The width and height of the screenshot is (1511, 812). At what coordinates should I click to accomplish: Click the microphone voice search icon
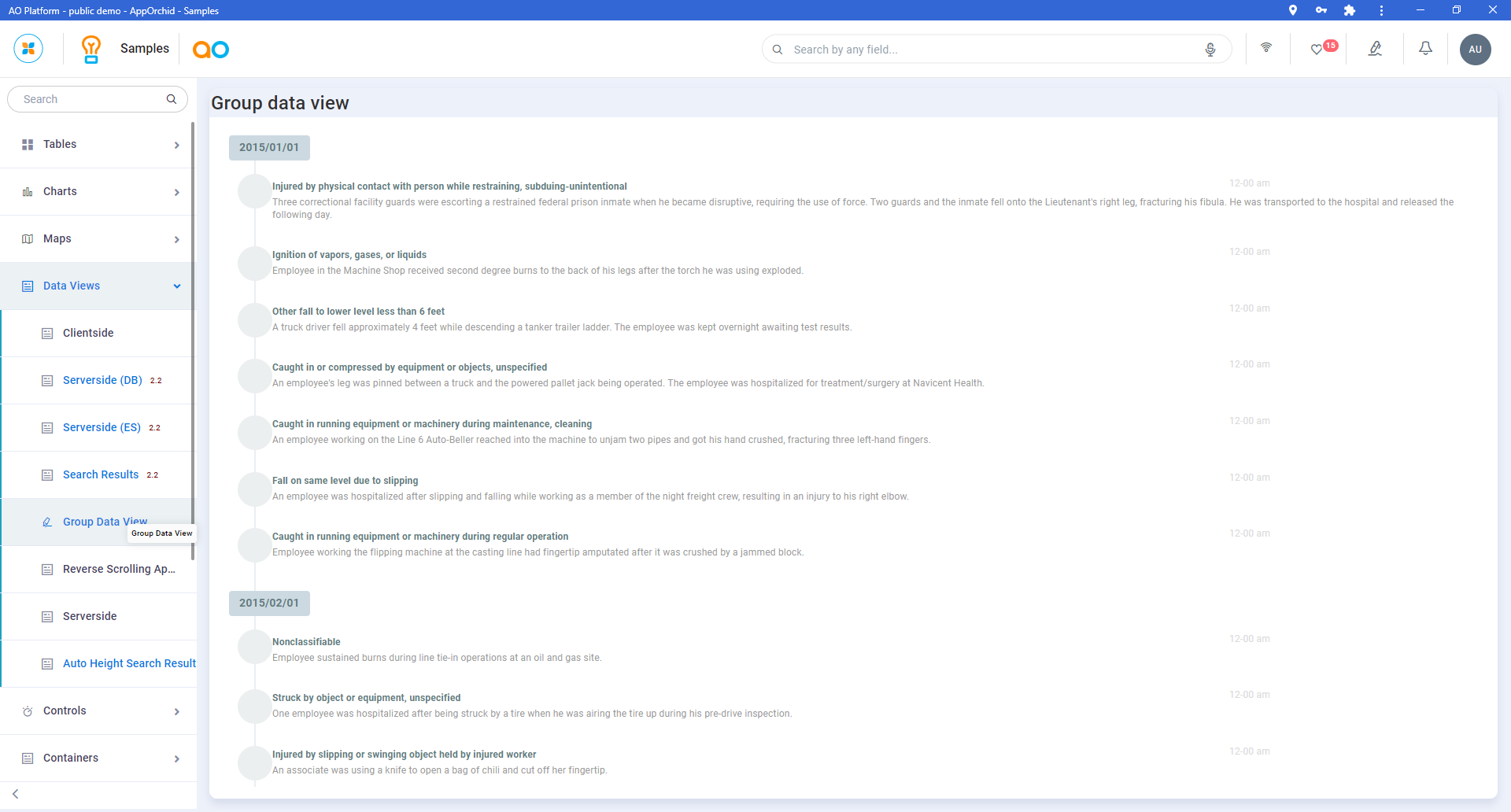[1210, 50]
